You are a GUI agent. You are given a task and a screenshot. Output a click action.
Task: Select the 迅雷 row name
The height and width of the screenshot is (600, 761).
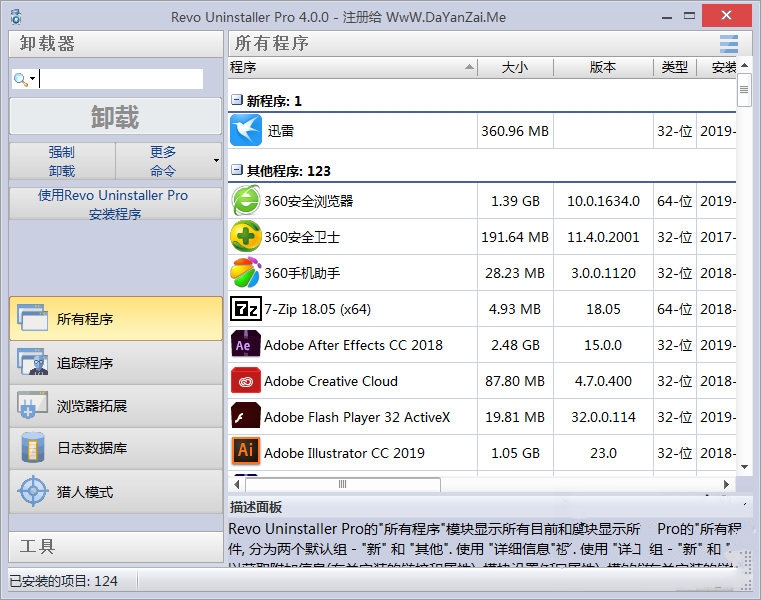(x=281, y=131)
